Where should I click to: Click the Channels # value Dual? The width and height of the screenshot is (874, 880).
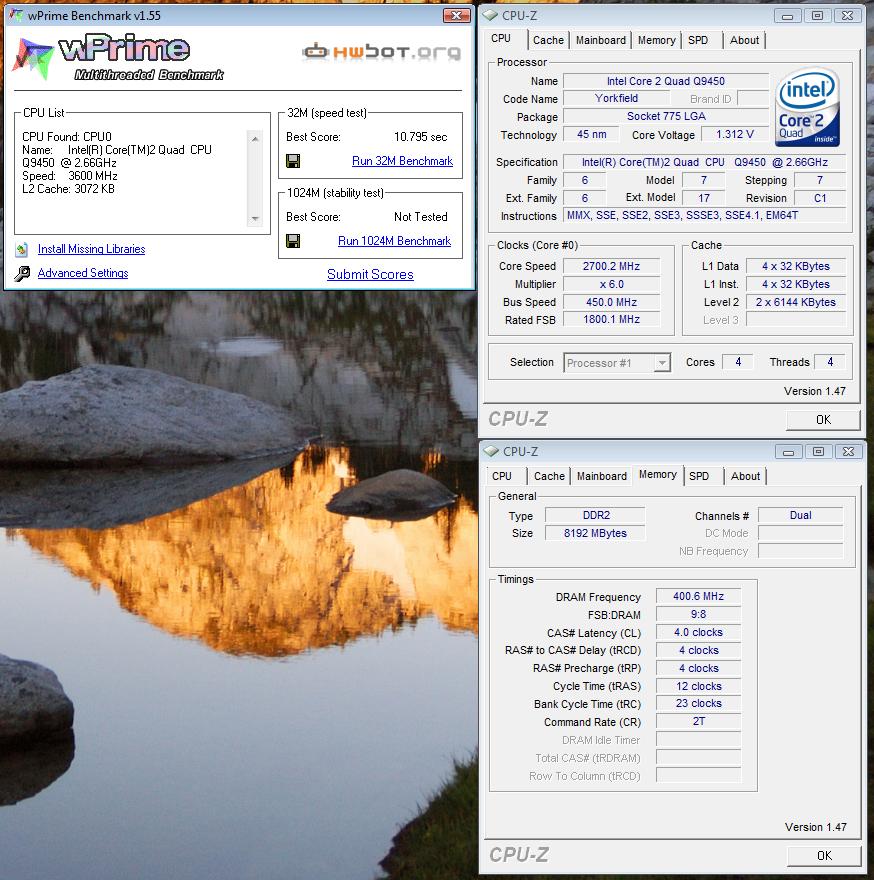[800, 516]
